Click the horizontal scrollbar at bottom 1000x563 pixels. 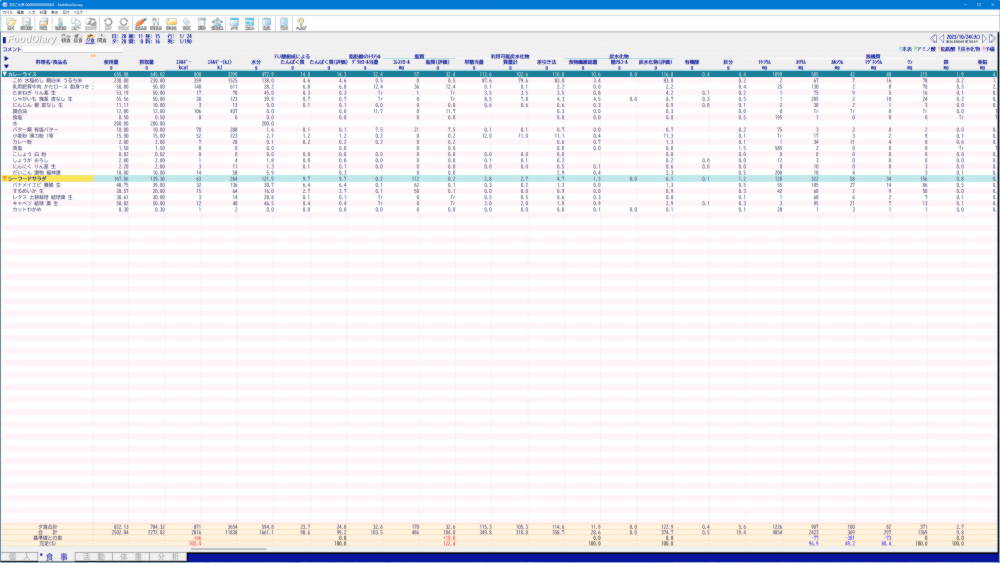[x=230, y=549]
